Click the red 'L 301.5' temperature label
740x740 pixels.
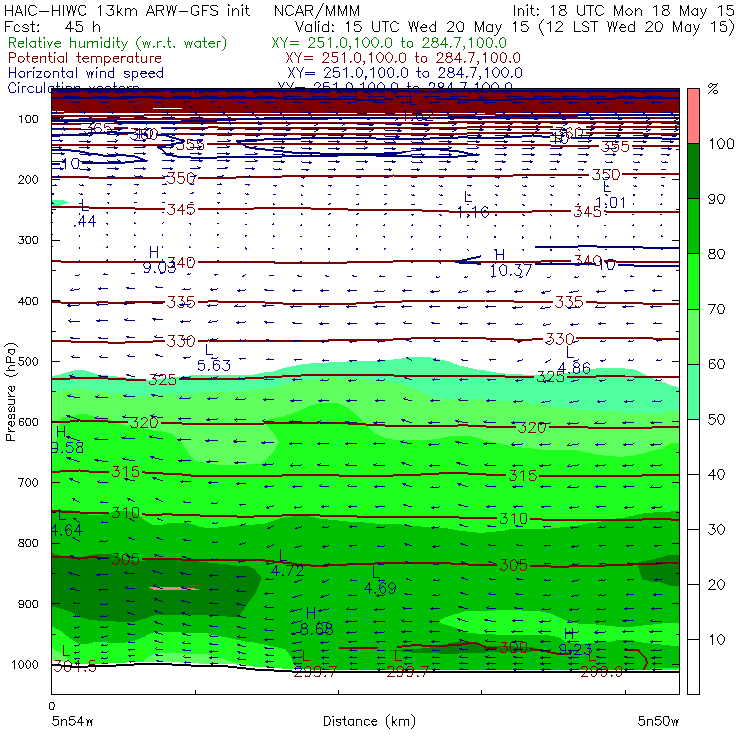[75, 659]
